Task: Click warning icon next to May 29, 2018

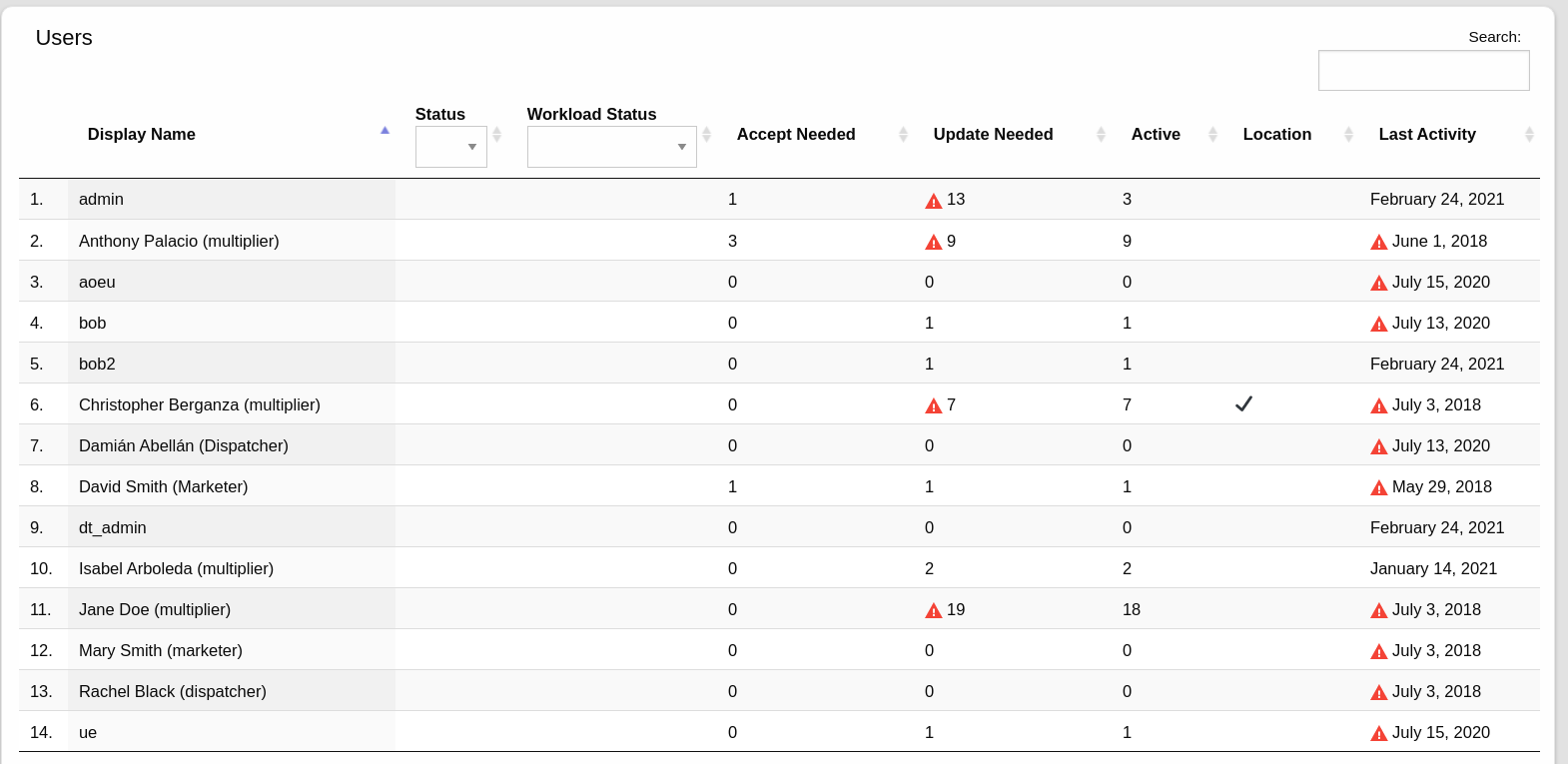Action: pos(1379,488)
